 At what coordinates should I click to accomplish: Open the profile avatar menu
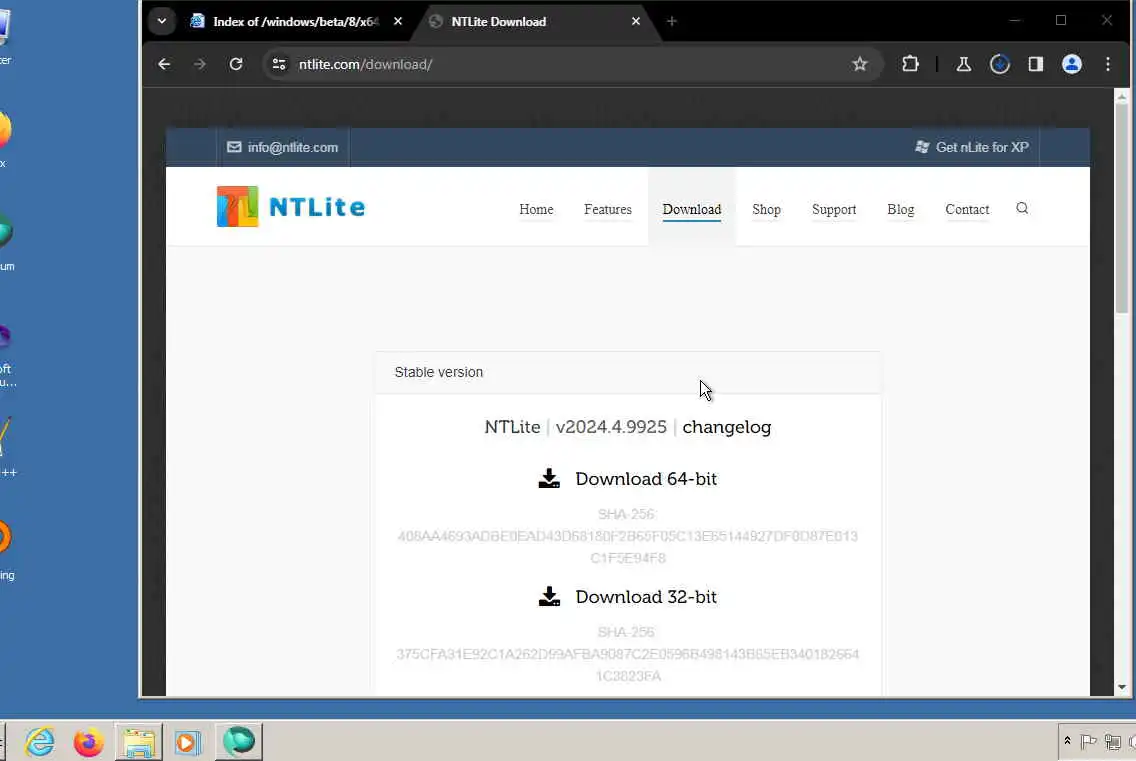pyautogui.click(x=1072, y=65)
